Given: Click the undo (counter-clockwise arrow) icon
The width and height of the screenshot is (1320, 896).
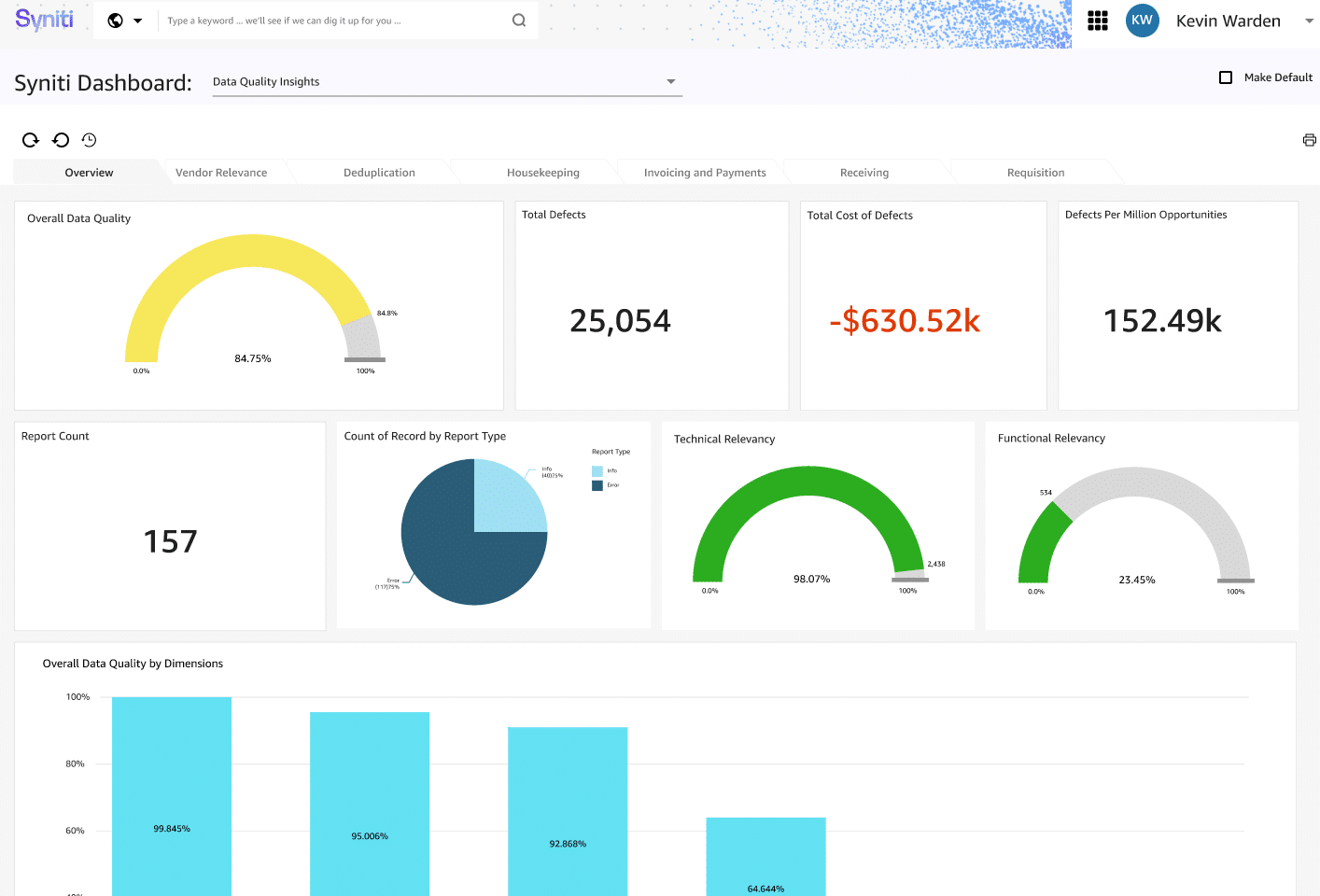Looking at the screenshot, I should coord(61,140).
